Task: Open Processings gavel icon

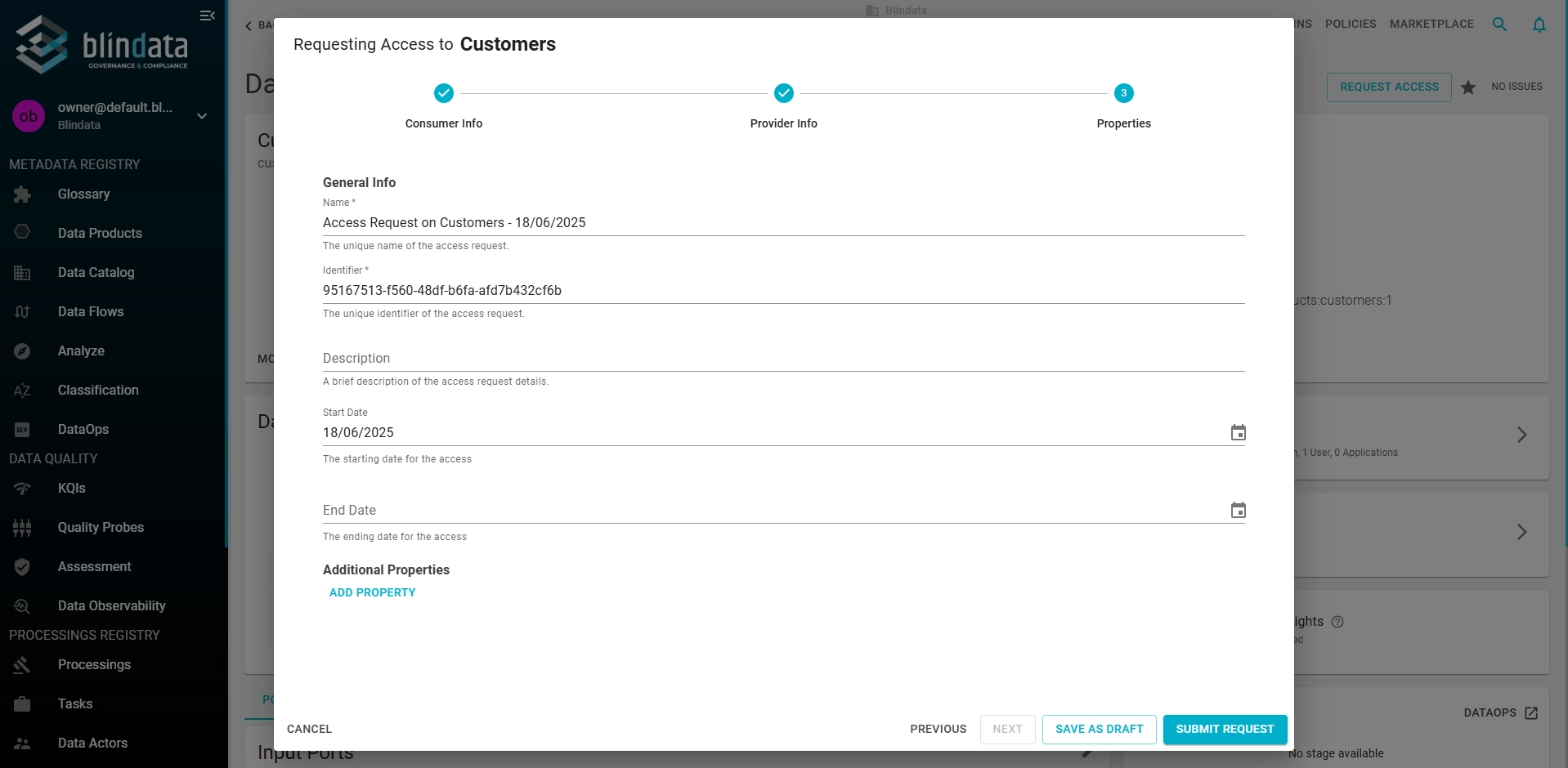Action: point(22,665)
